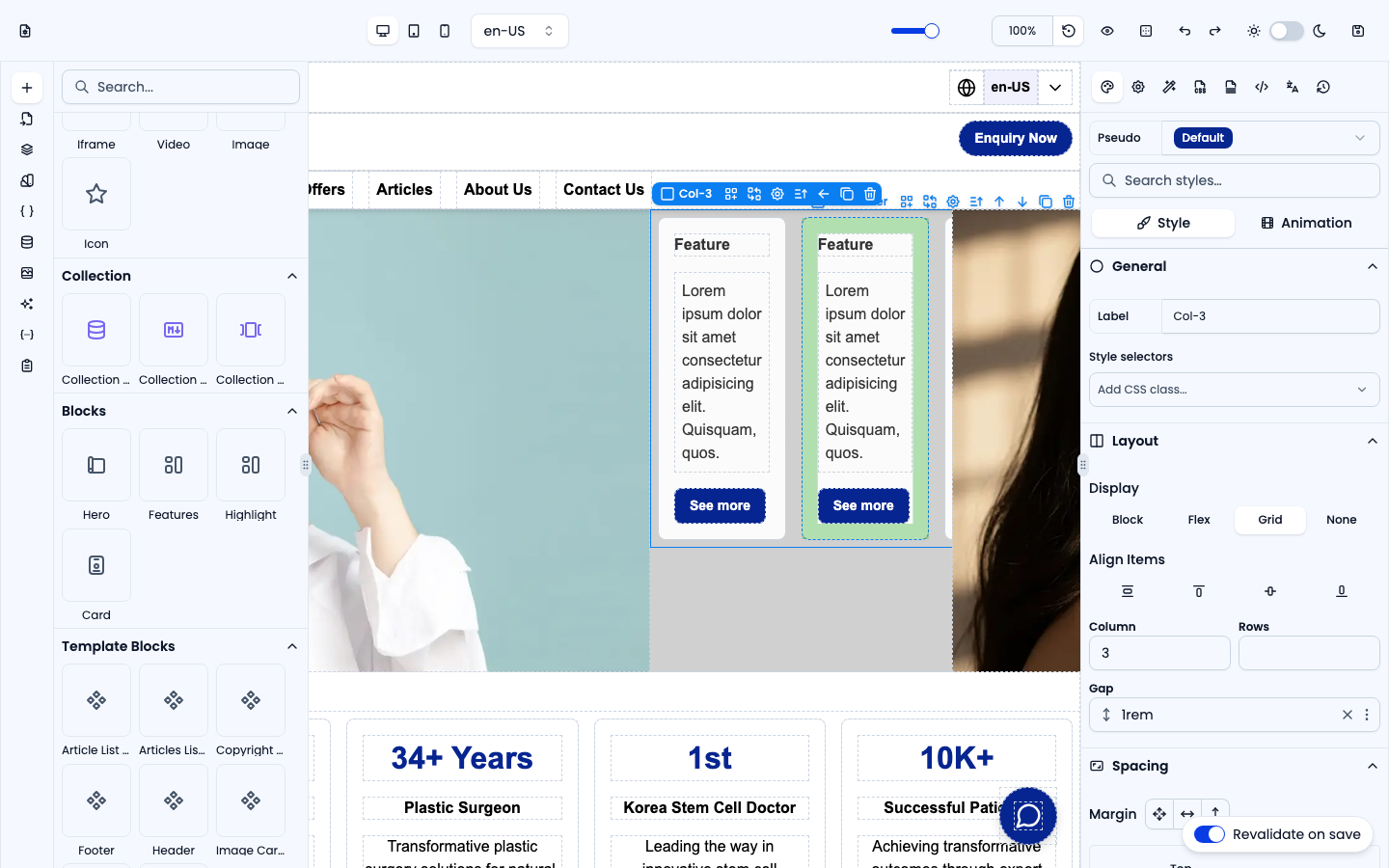
Task: Open settings gear in right panel header
Action: click(x=1138, y=87)
